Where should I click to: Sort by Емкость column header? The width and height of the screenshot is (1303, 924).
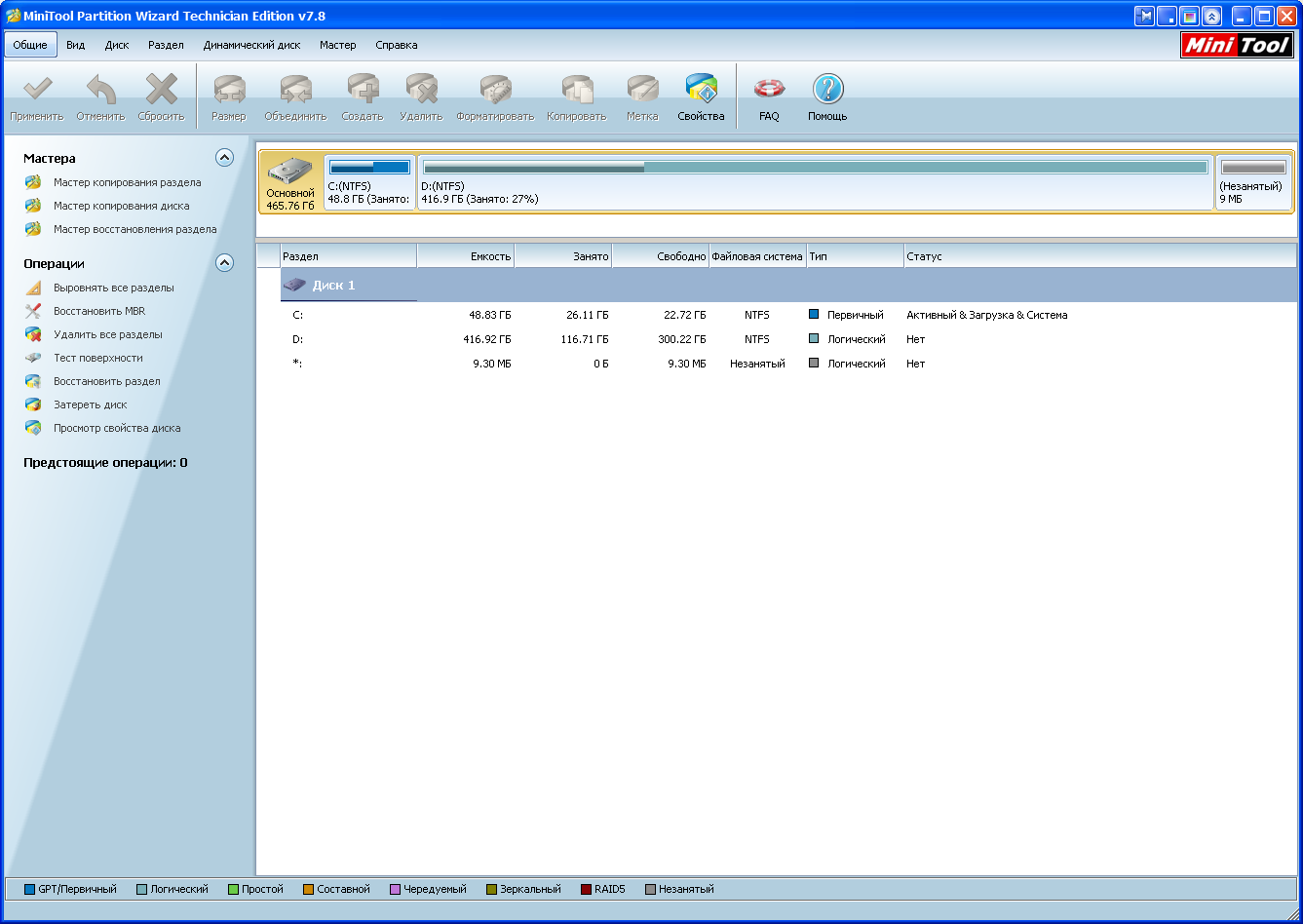tap(466, 256)
